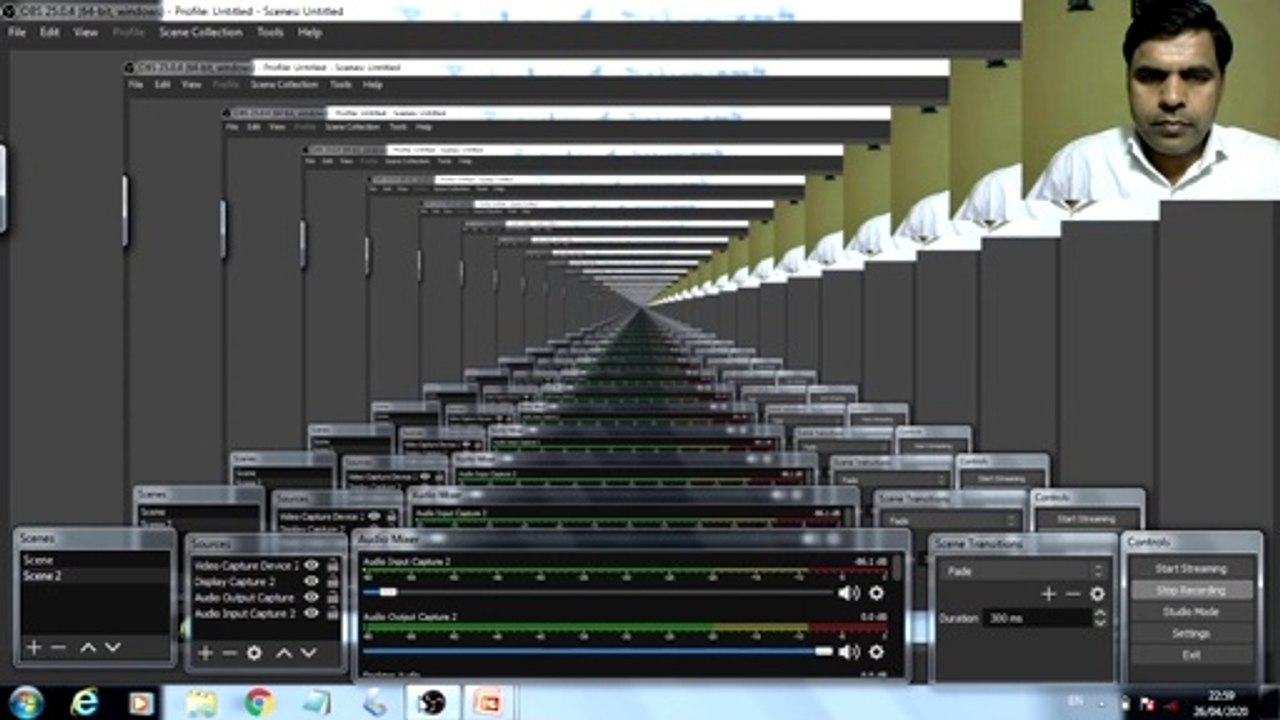Open the Fade transition dropdown in frontmost Scene Transitions

tap(1024, 571)
